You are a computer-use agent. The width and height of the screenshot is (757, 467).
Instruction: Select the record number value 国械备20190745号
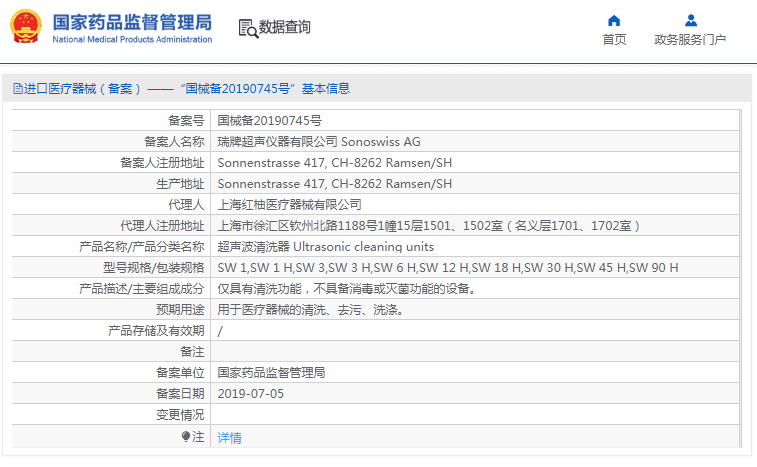[269, 121]
